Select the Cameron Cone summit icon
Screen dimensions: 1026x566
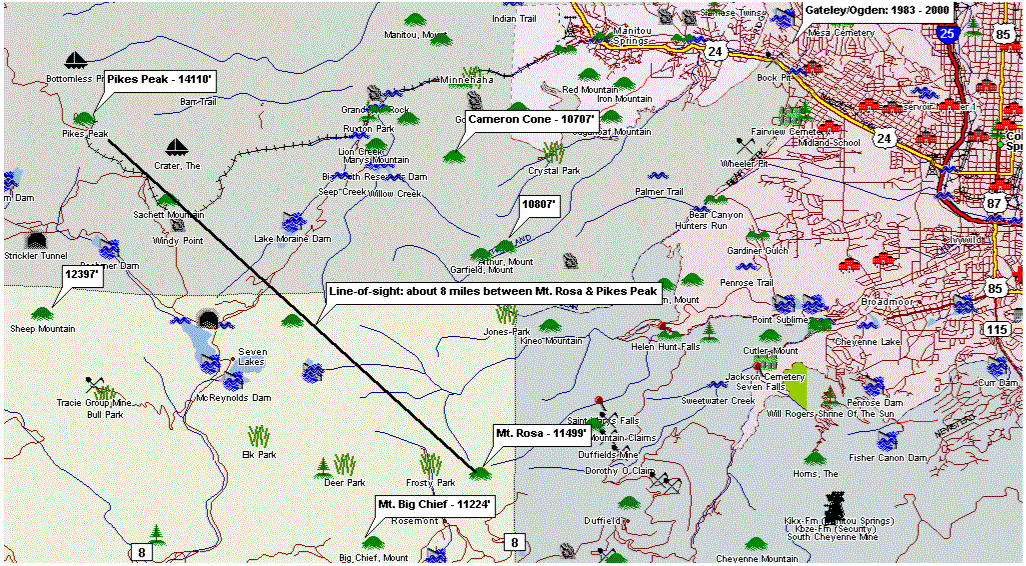coord(454,156)
